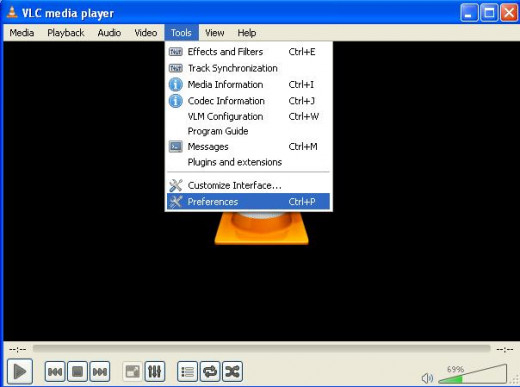Viewport: 520px width, 387px height.
Task: Open Codec Information entry
Action: coord(248,101)
